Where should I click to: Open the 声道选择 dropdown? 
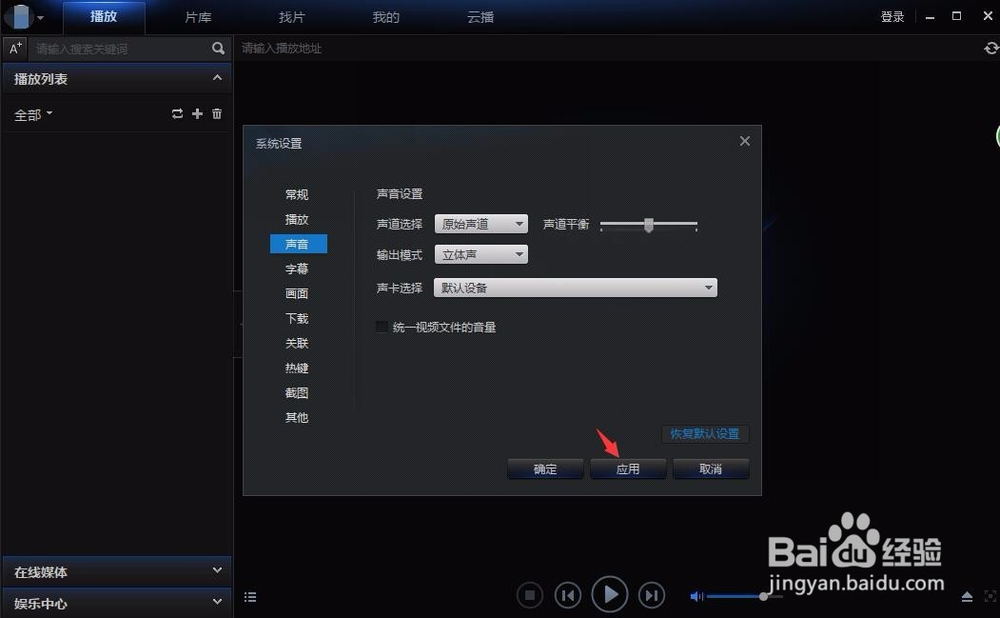tap(481, 224)
